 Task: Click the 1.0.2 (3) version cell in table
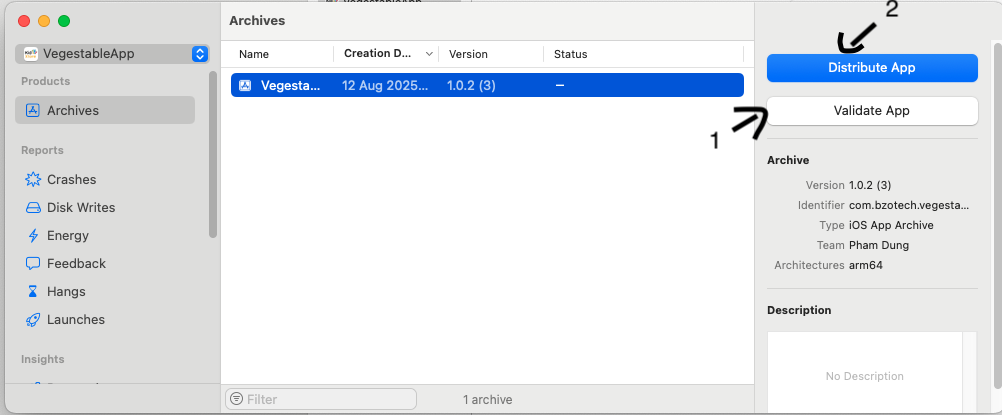pyautogui.click(x=471, y=85)
